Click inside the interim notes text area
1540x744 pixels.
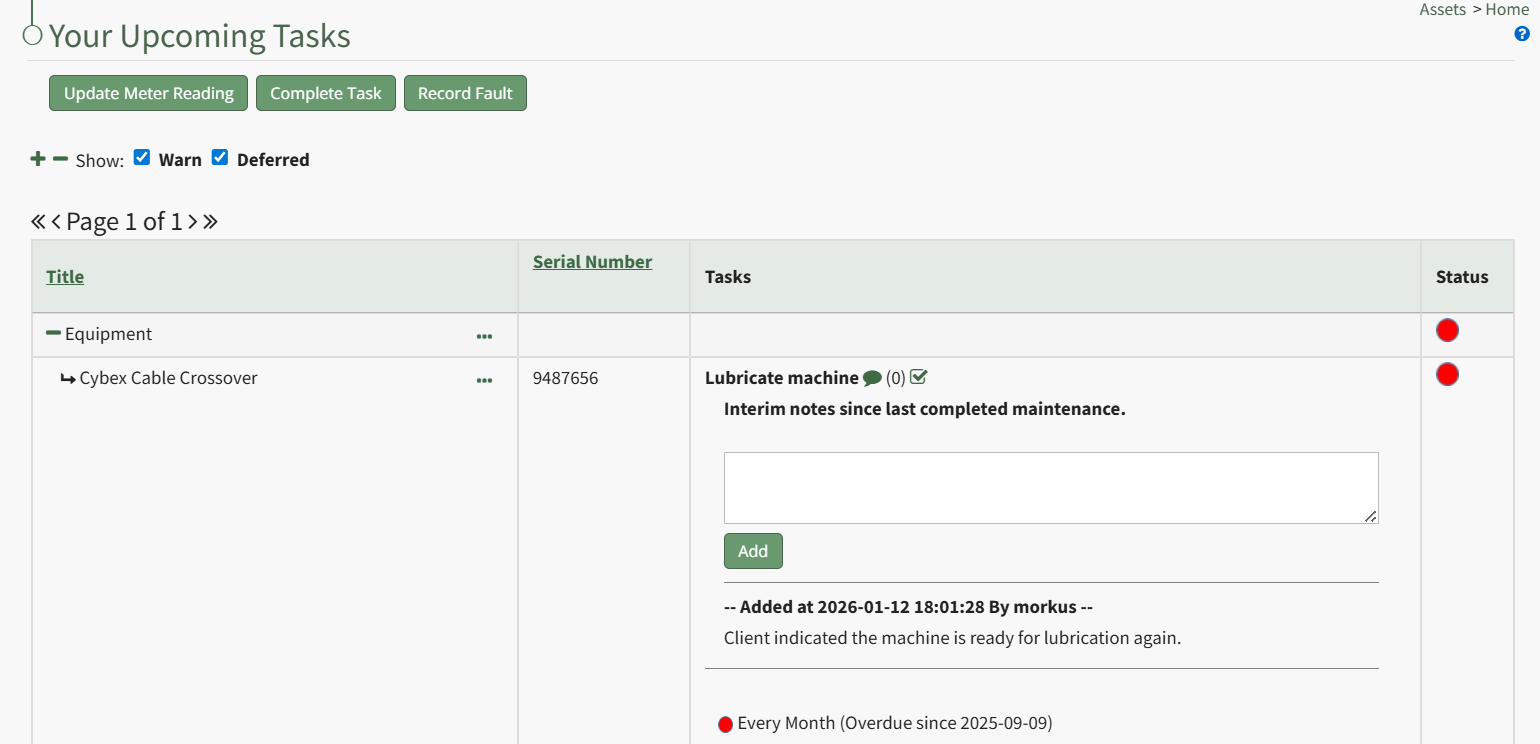point(1050,487)
